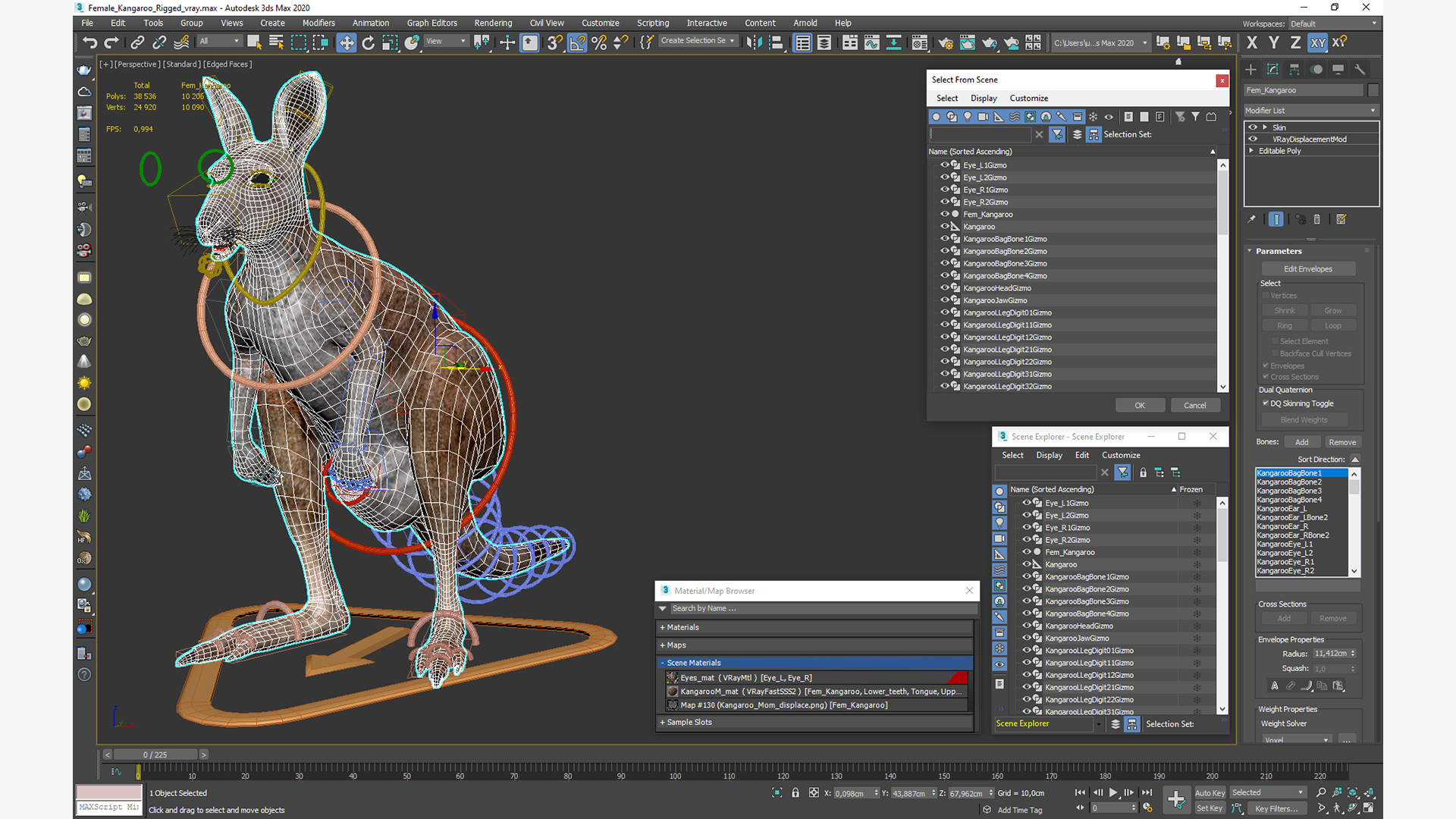Click the Mirror tool icon
Viewport: 1456px width, 819px height.
(753, 42)
